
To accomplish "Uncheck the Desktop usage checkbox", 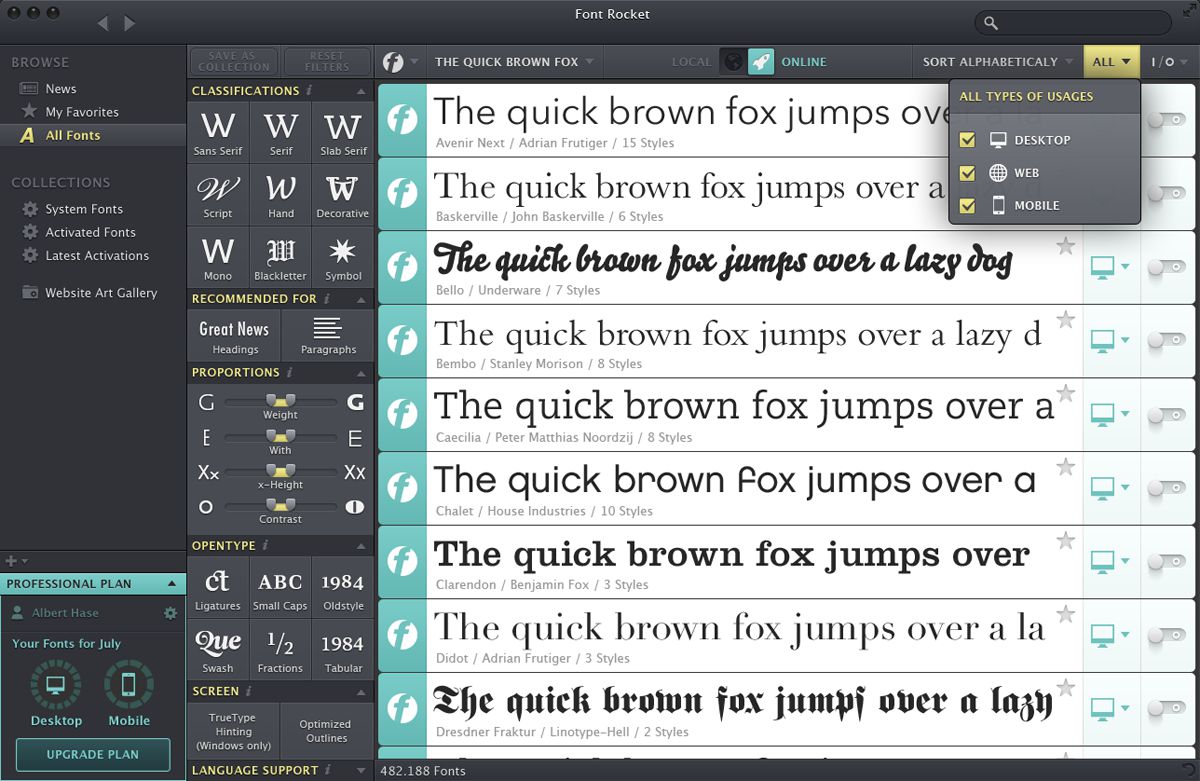I will tap(967, 140).
